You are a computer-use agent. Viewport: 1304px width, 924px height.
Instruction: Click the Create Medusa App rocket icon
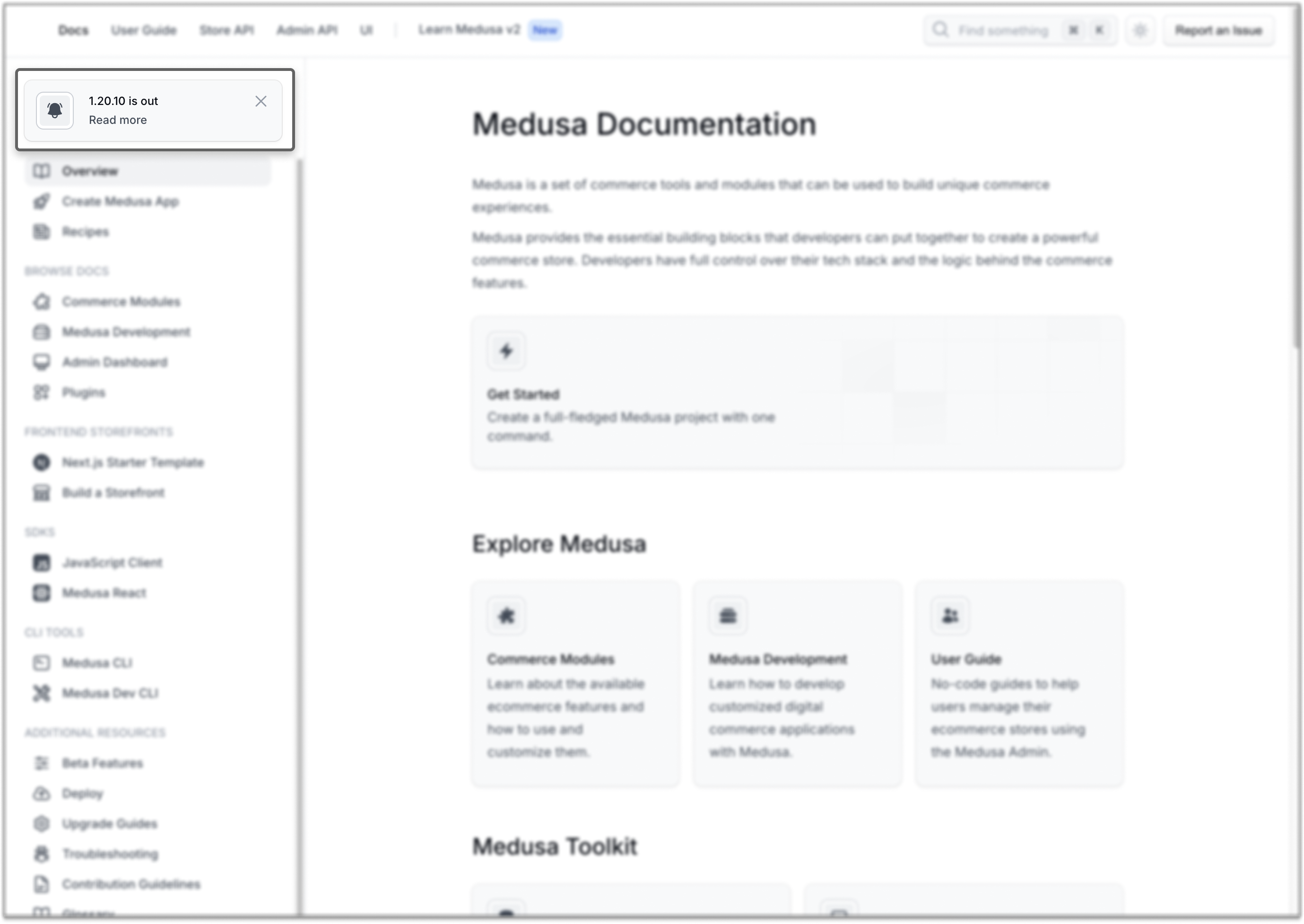(x=42, y=201)
